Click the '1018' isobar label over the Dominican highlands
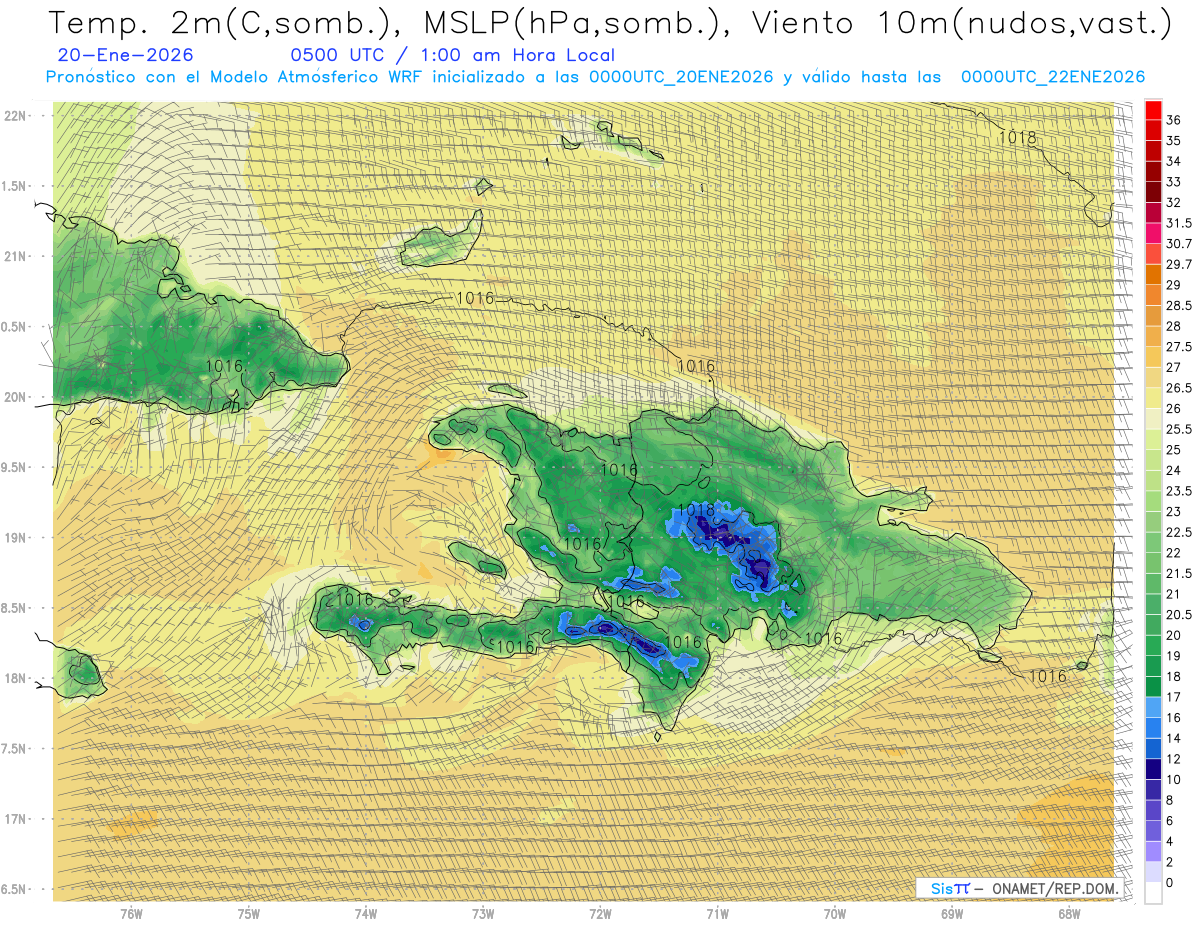Viewport: 1200px width, 927px height. click(696, 509)
